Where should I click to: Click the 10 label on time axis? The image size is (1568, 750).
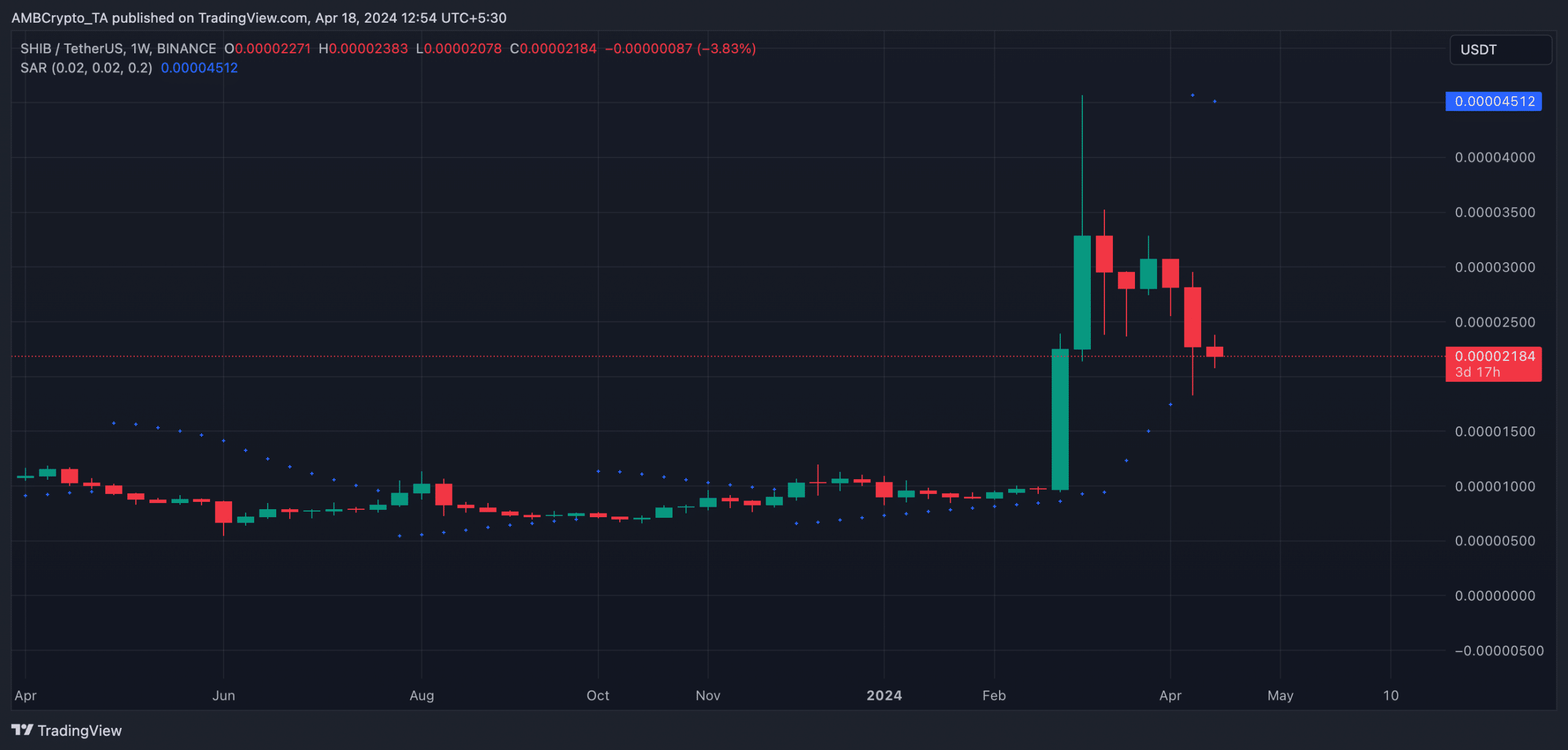(1391, 695)
